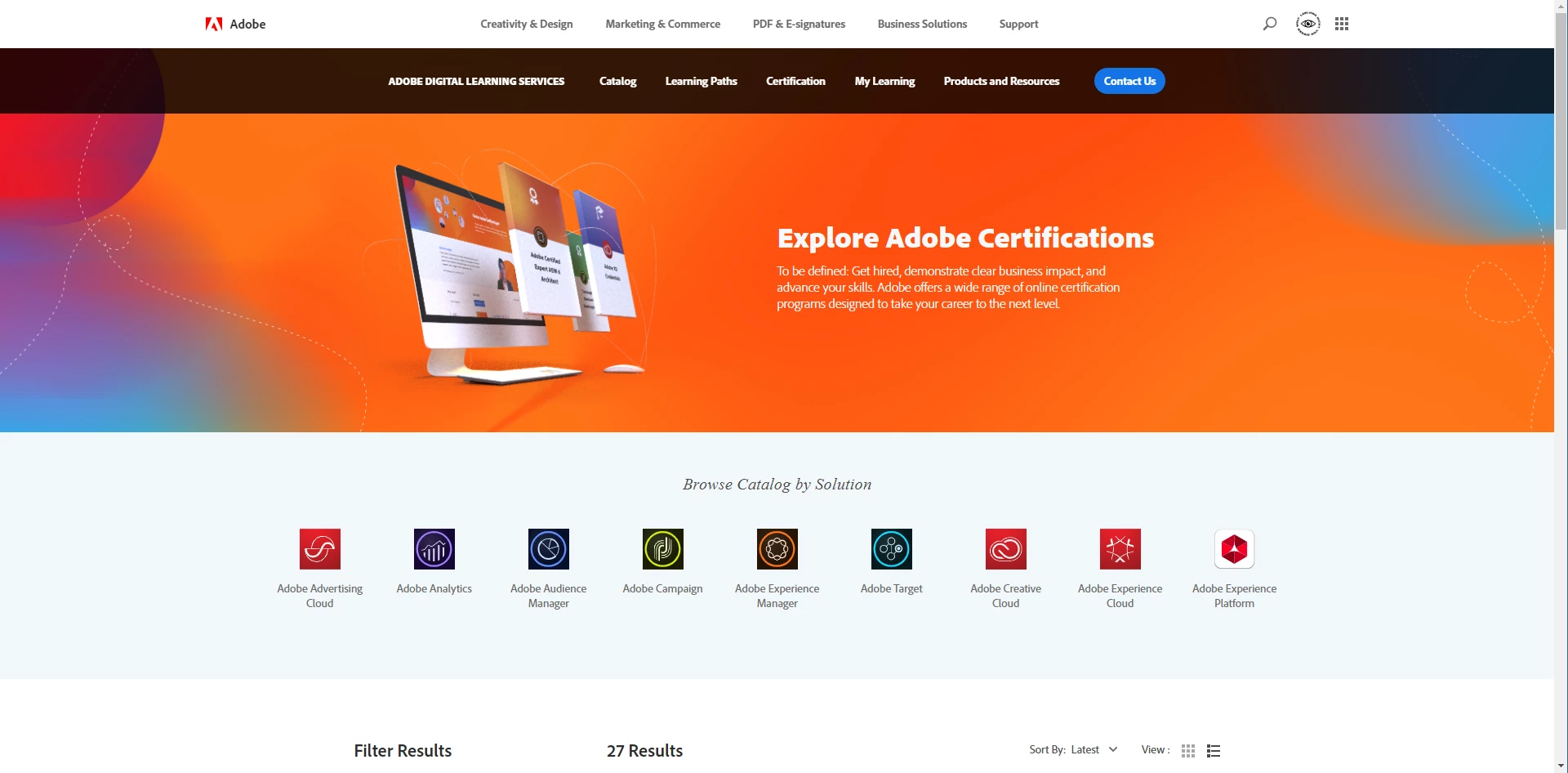Select the Adobe Analytics icon
The image size is (1568, 773).
coord(434,549)
